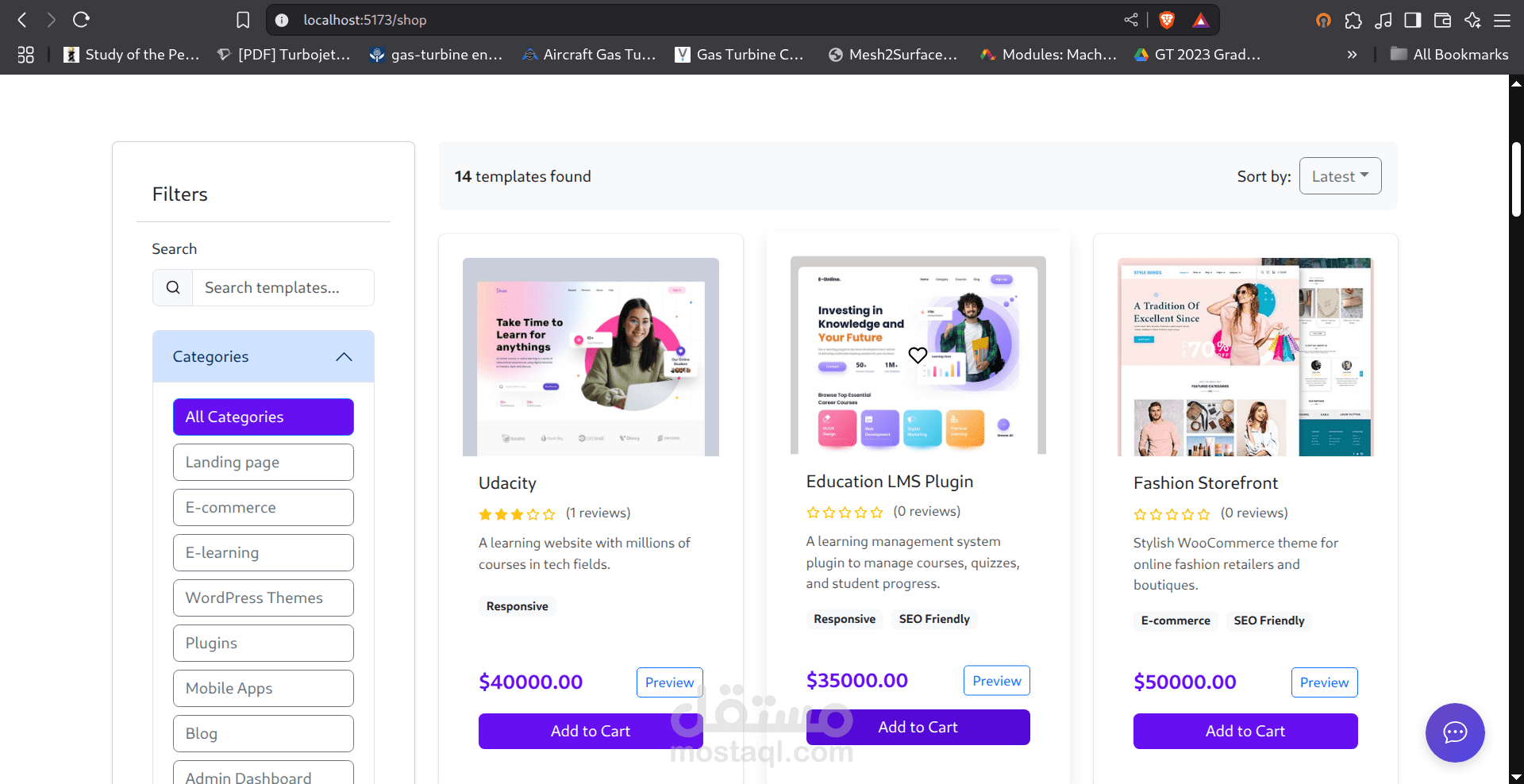Image resolution: width=1524 pixels, height=784 pixels.
Task: Filter by WordPress Themes category
Action: [x=264, y=598]
